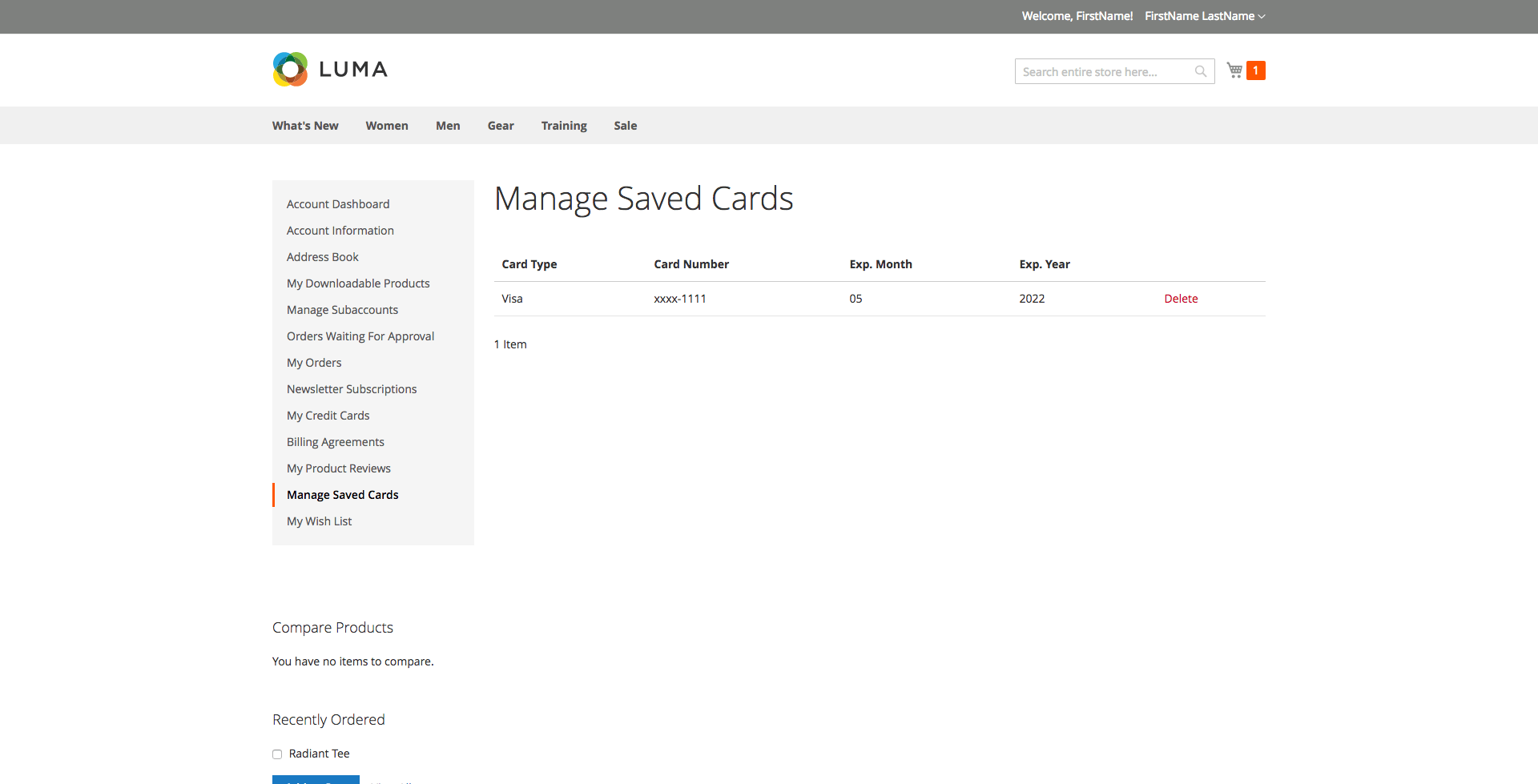Open the Gear menu
Image resolution: width=1538 pixels, height=784 pixels.
[x=500, y=126]
